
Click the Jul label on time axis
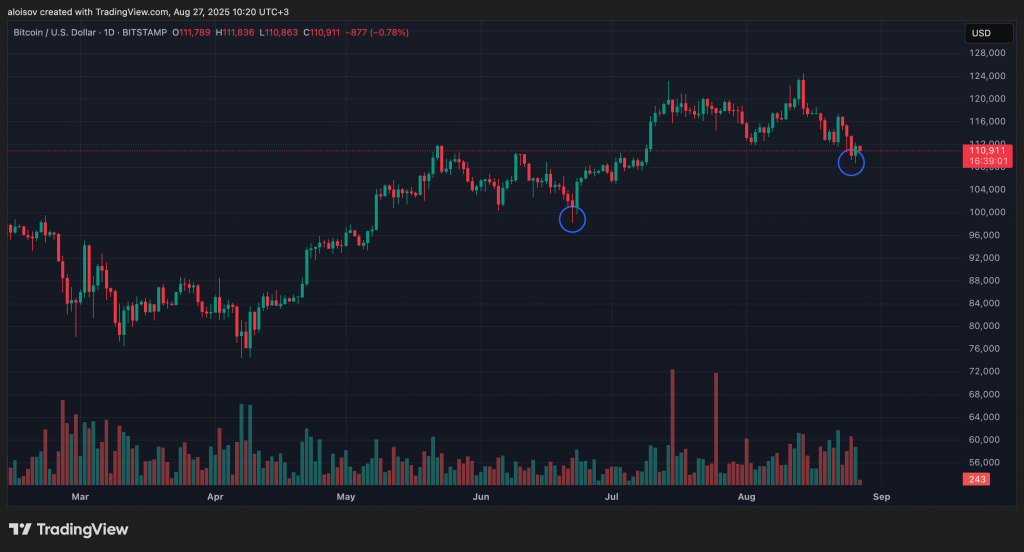click(x=612, y=496)
